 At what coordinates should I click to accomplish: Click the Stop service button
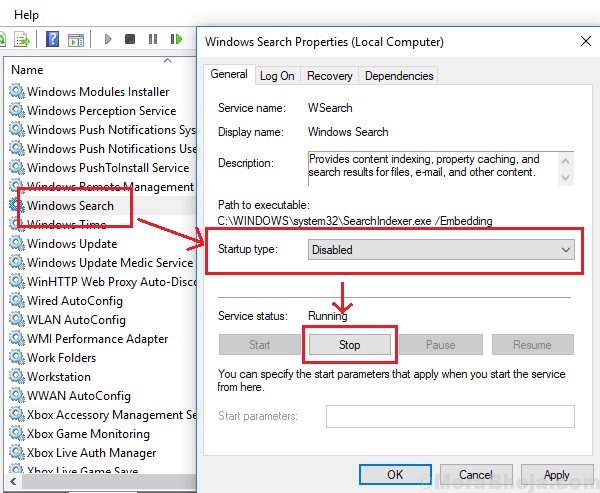point(349,344)
